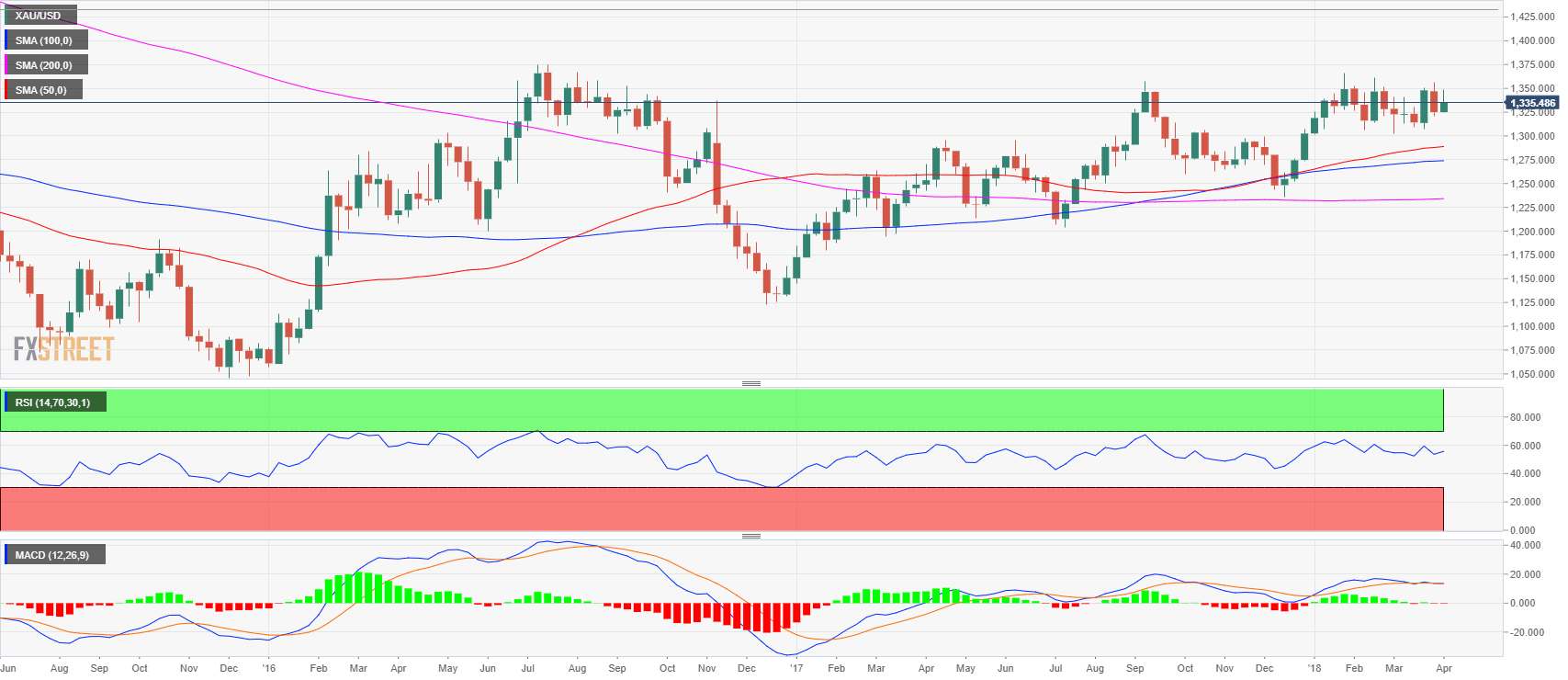
Task: Click the 1,100.000 price axis label
Action: click(1532, 326)
